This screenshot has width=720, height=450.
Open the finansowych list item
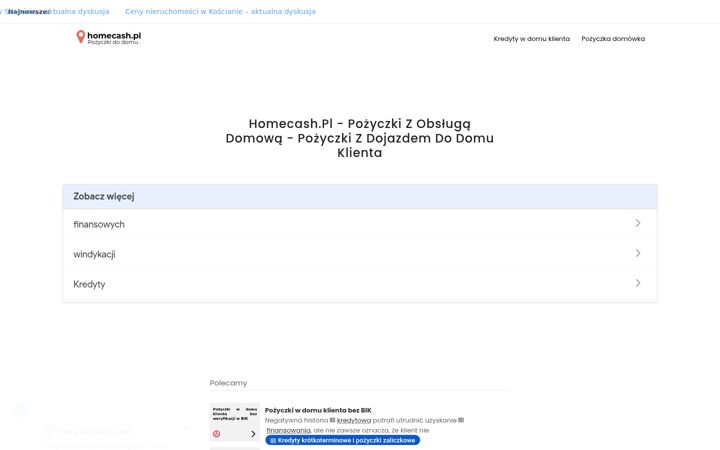[x=360, y=224]
